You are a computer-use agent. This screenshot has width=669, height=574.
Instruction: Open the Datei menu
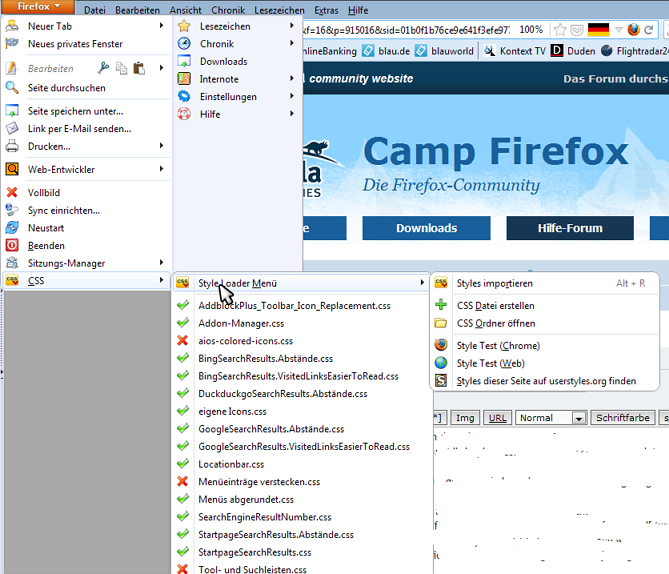tap(95, 10)
